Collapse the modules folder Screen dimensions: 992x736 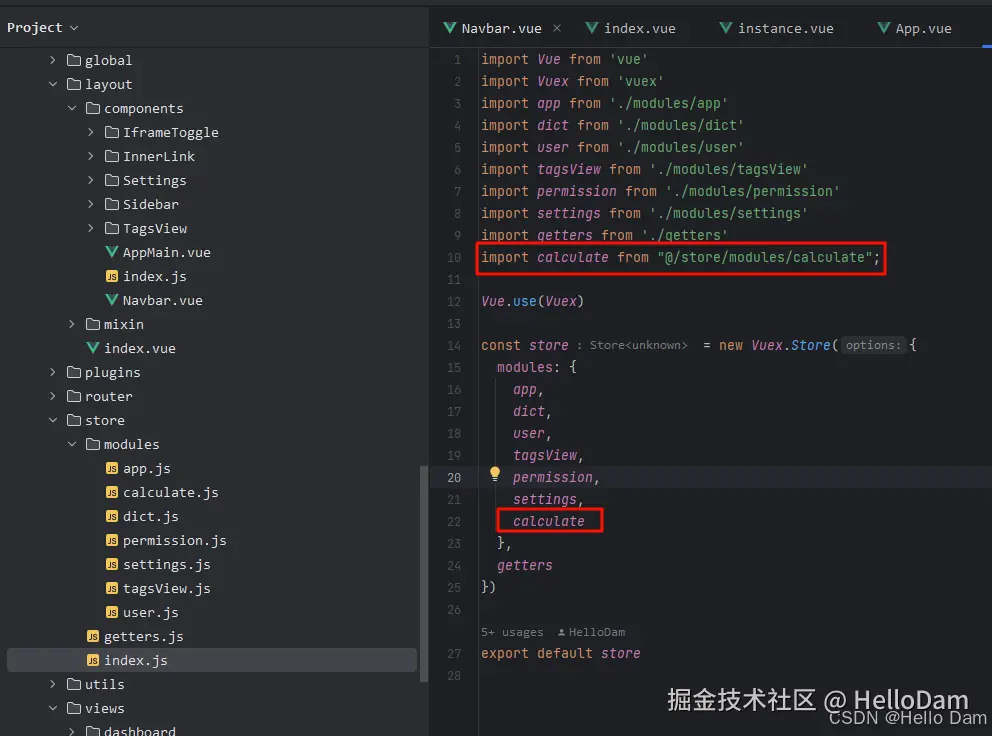click(x=72, y=444)
